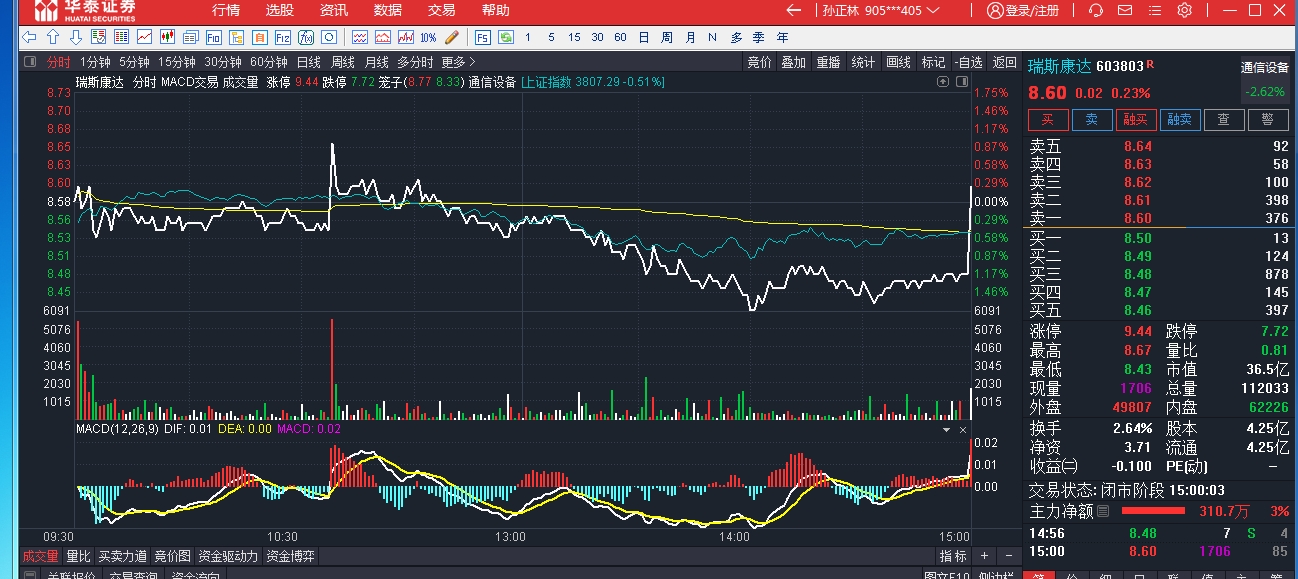
Task: Click the line chart toolbar icon
Action: point(144,37)
